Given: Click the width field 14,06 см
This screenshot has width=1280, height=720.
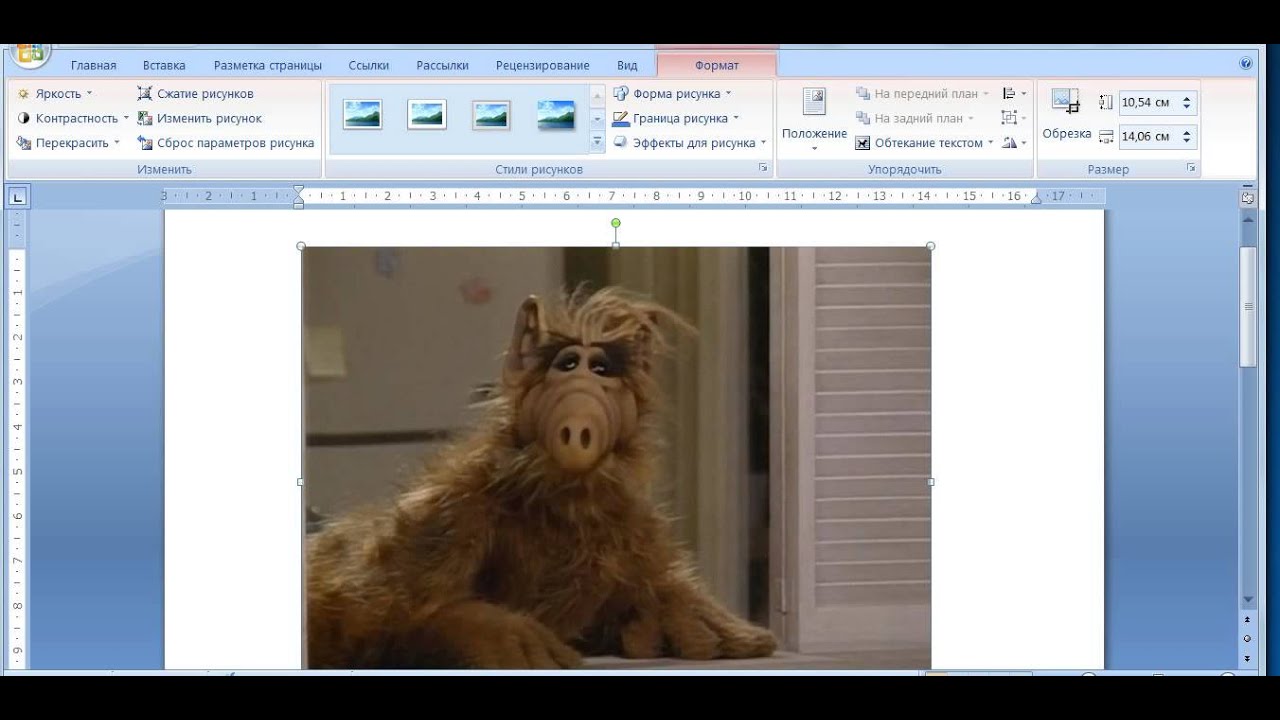Looking at the screenshot, I should 1148,136.
